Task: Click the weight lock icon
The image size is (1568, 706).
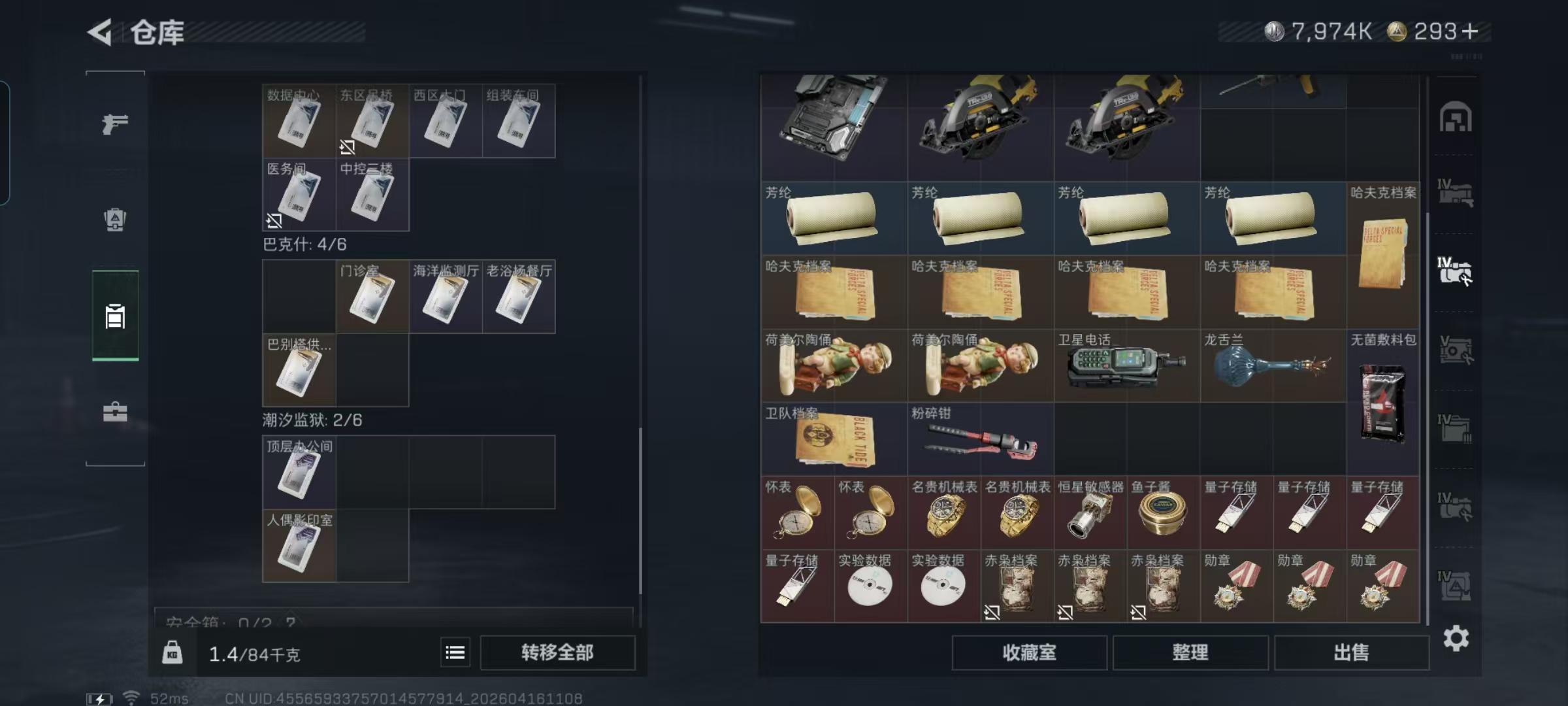Action: click(x=172, y=652)
